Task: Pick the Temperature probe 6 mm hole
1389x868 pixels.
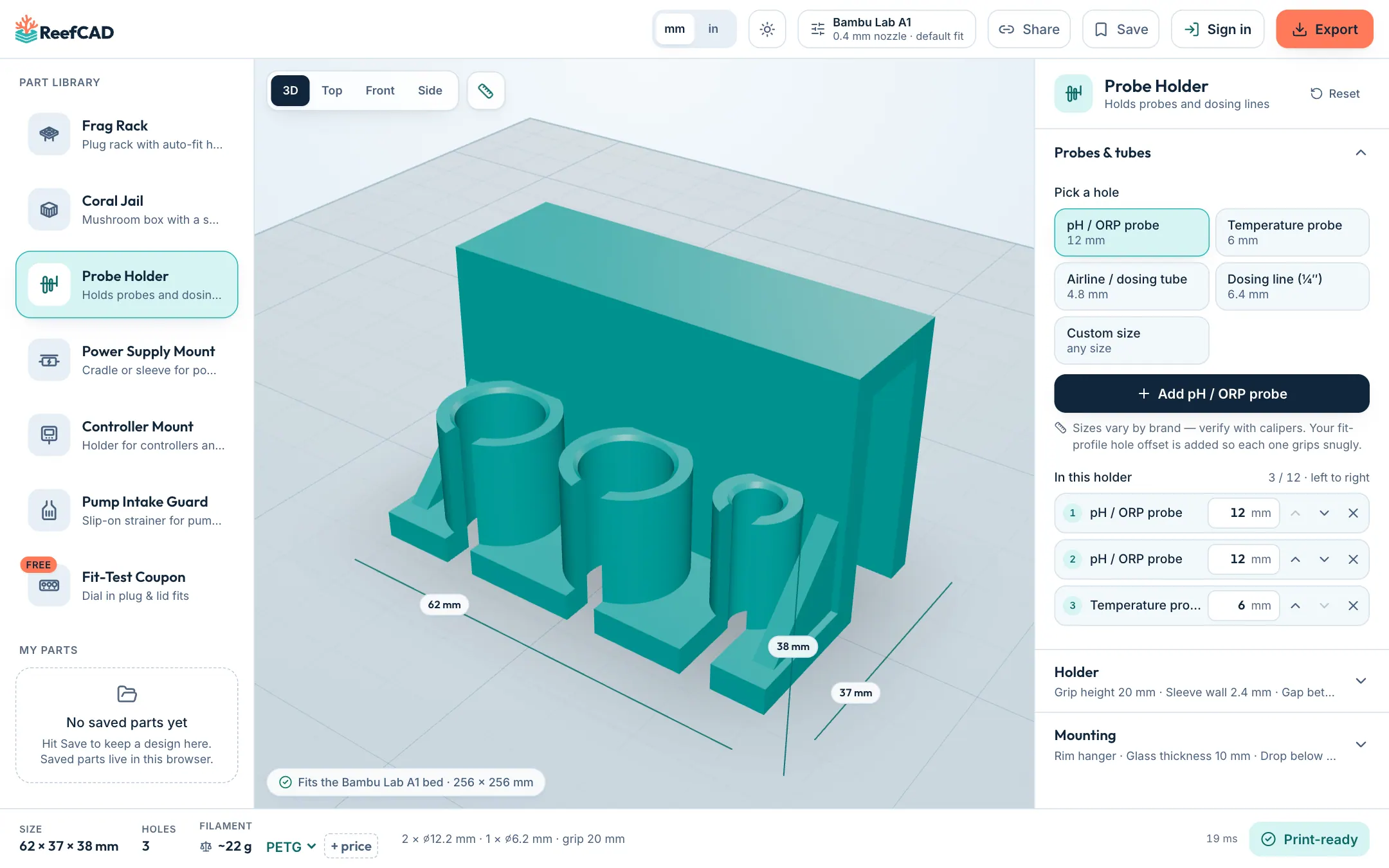Action: click(1292, 232)
